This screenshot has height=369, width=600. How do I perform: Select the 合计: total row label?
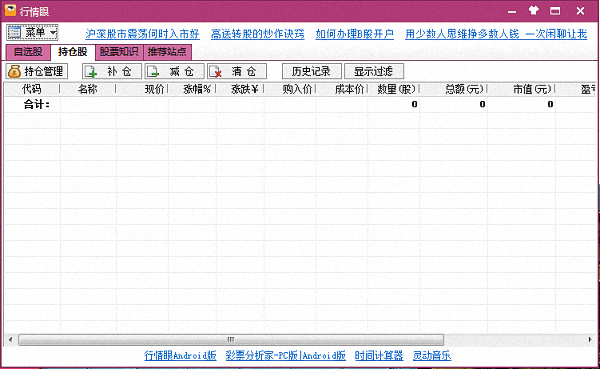click(36, 104)
